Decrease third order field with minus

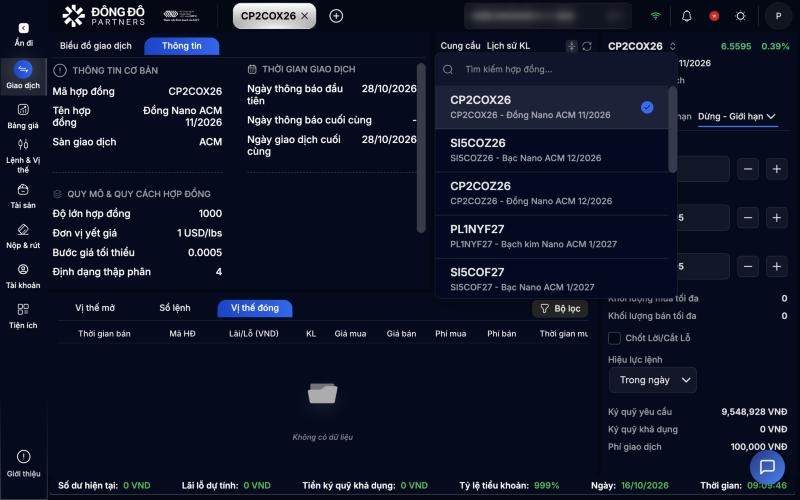click(747, 267)
